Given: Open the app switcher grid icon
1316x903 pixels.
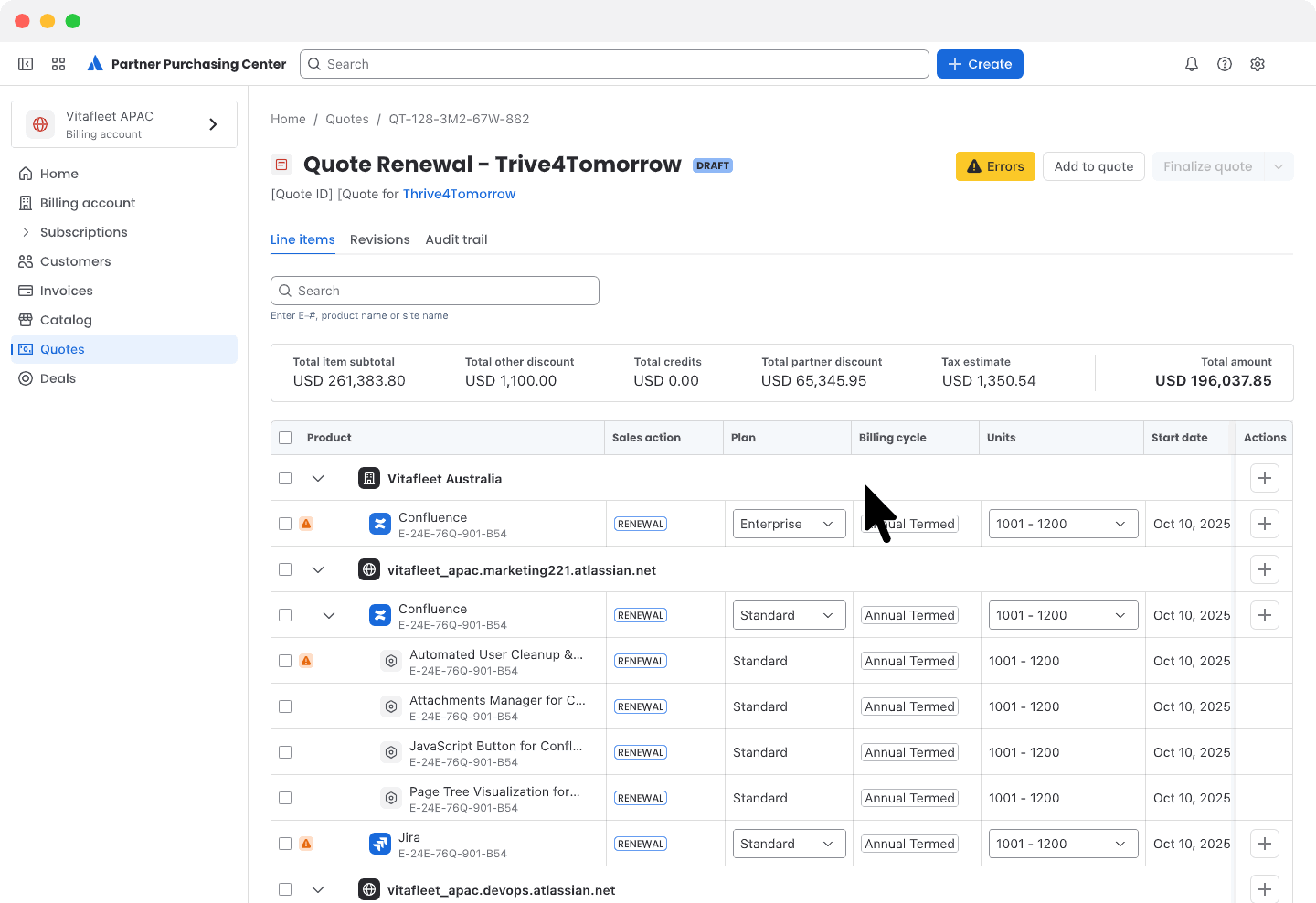Looking at the screenshot, I should click(x=58, y=64).
